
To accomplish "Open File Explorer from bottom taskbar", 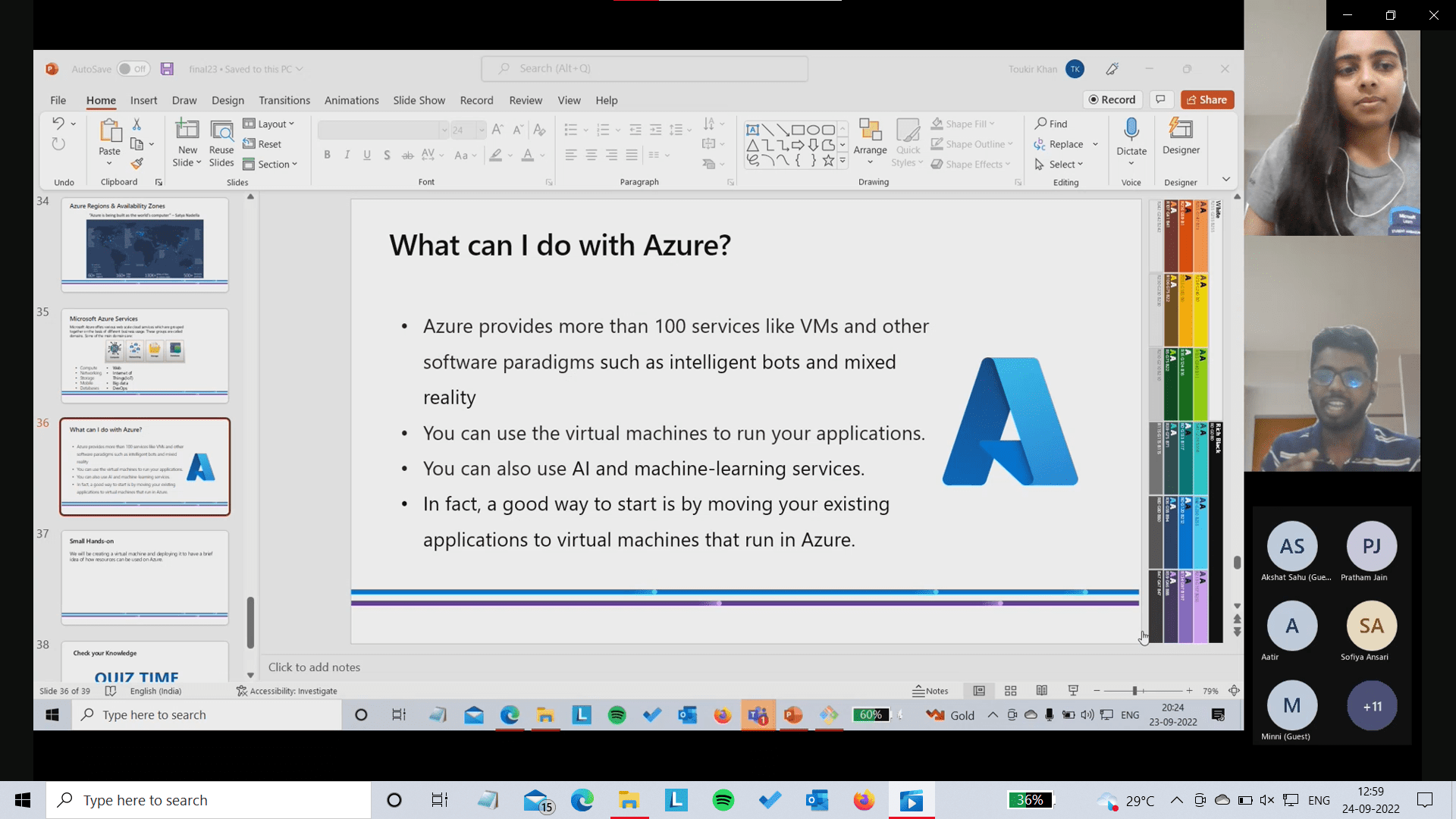I will (x=629, y=800).
